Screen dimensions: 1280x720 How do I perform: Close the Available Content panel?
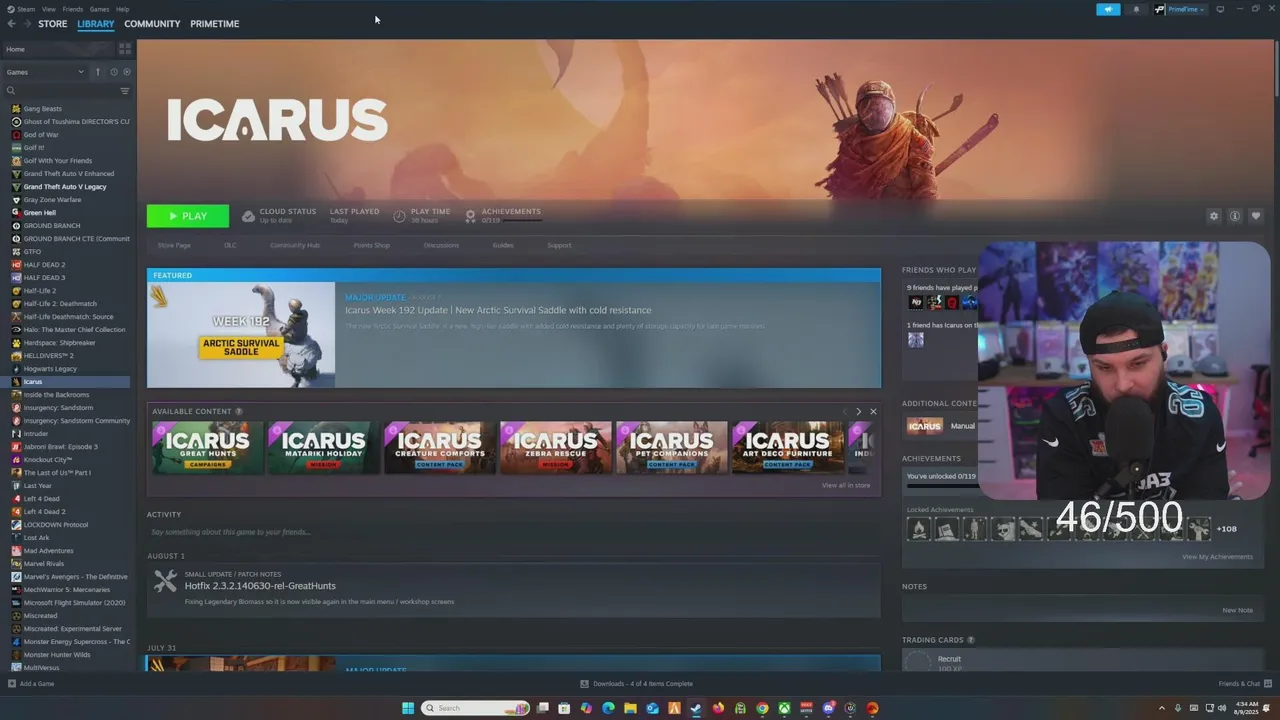click(873, 411)
